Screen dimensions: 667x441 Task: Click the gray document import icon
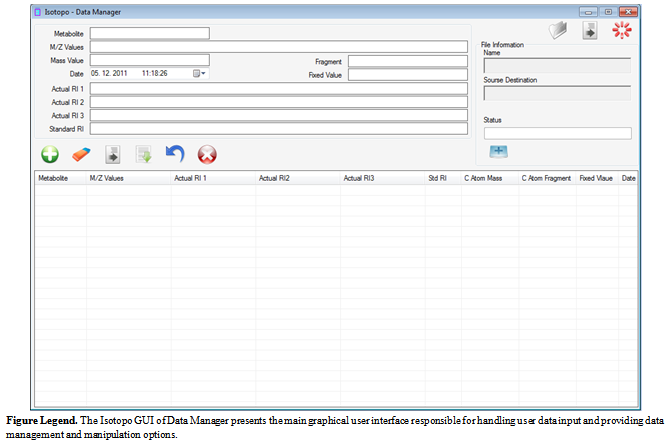113,154
